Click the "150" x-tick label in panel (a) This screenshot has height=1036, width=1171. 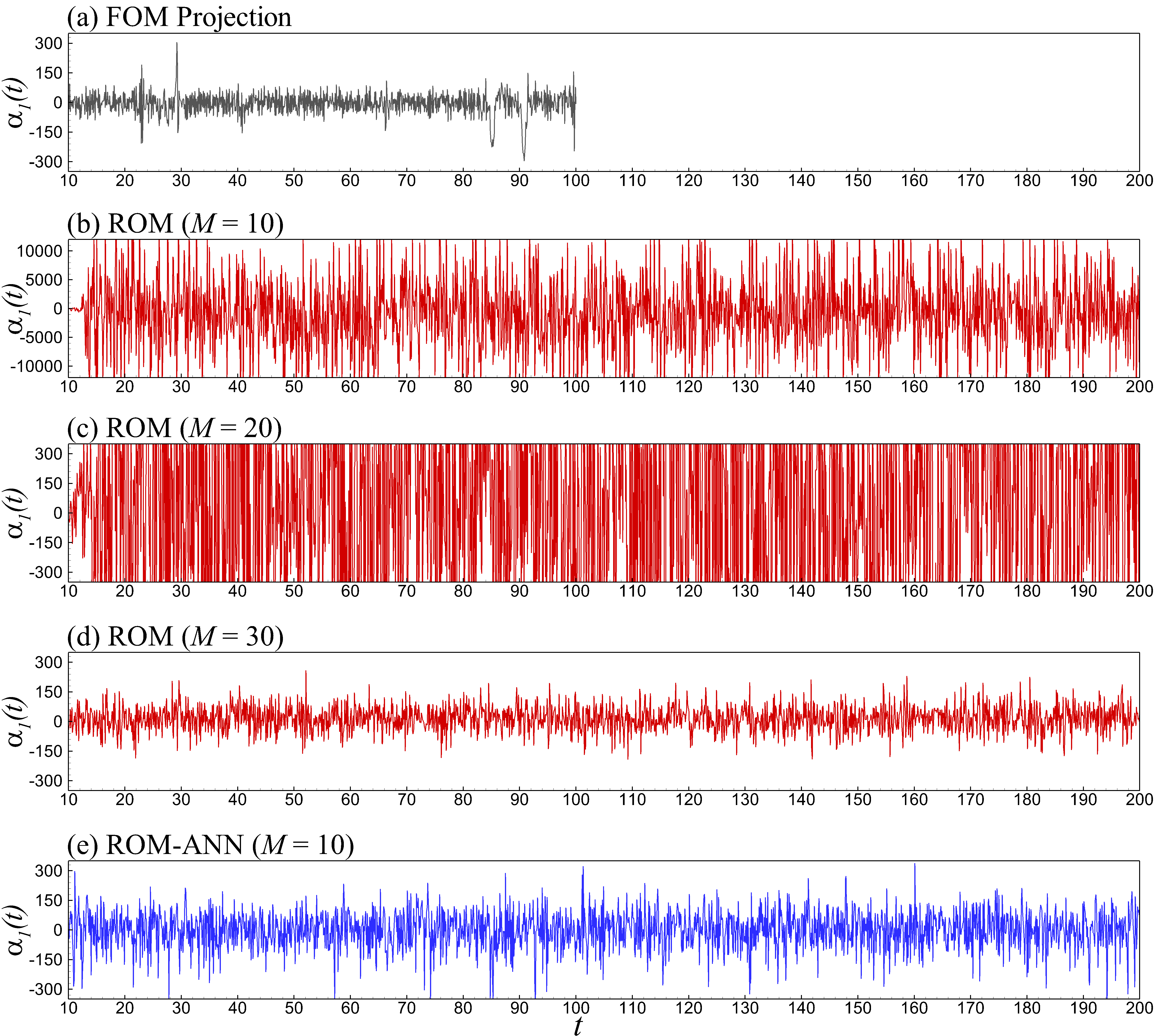tap(858, 181)
